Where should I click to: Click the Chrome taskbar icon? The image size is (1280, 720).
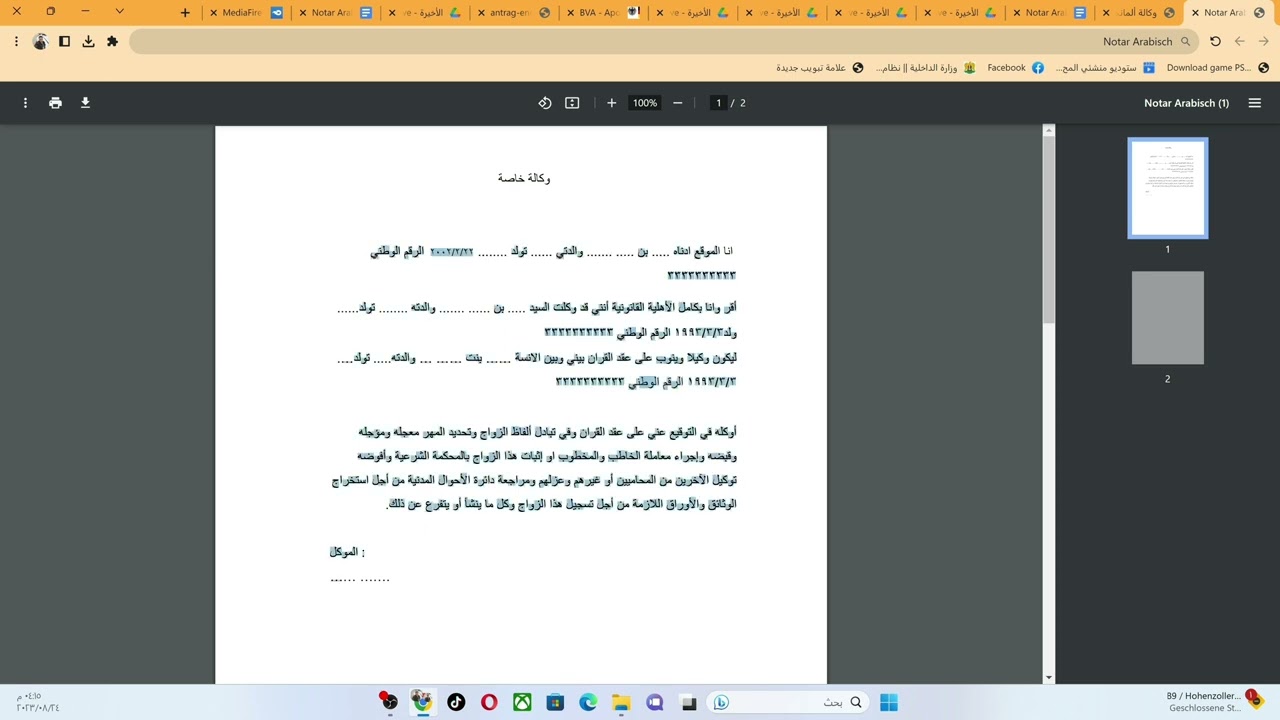tap(422, 702)
